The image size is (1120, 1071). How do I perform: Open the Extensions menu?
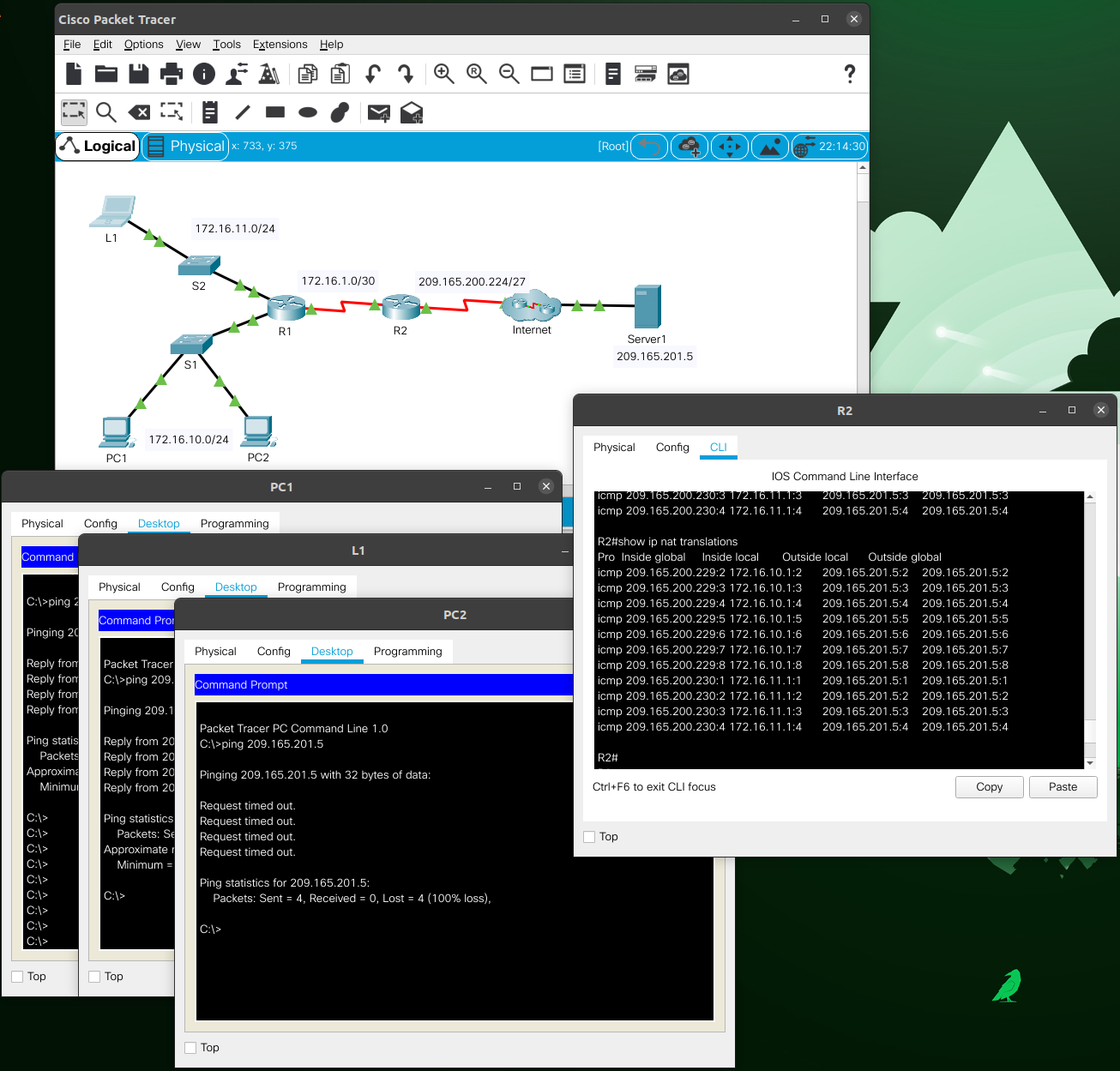point(280,45)
